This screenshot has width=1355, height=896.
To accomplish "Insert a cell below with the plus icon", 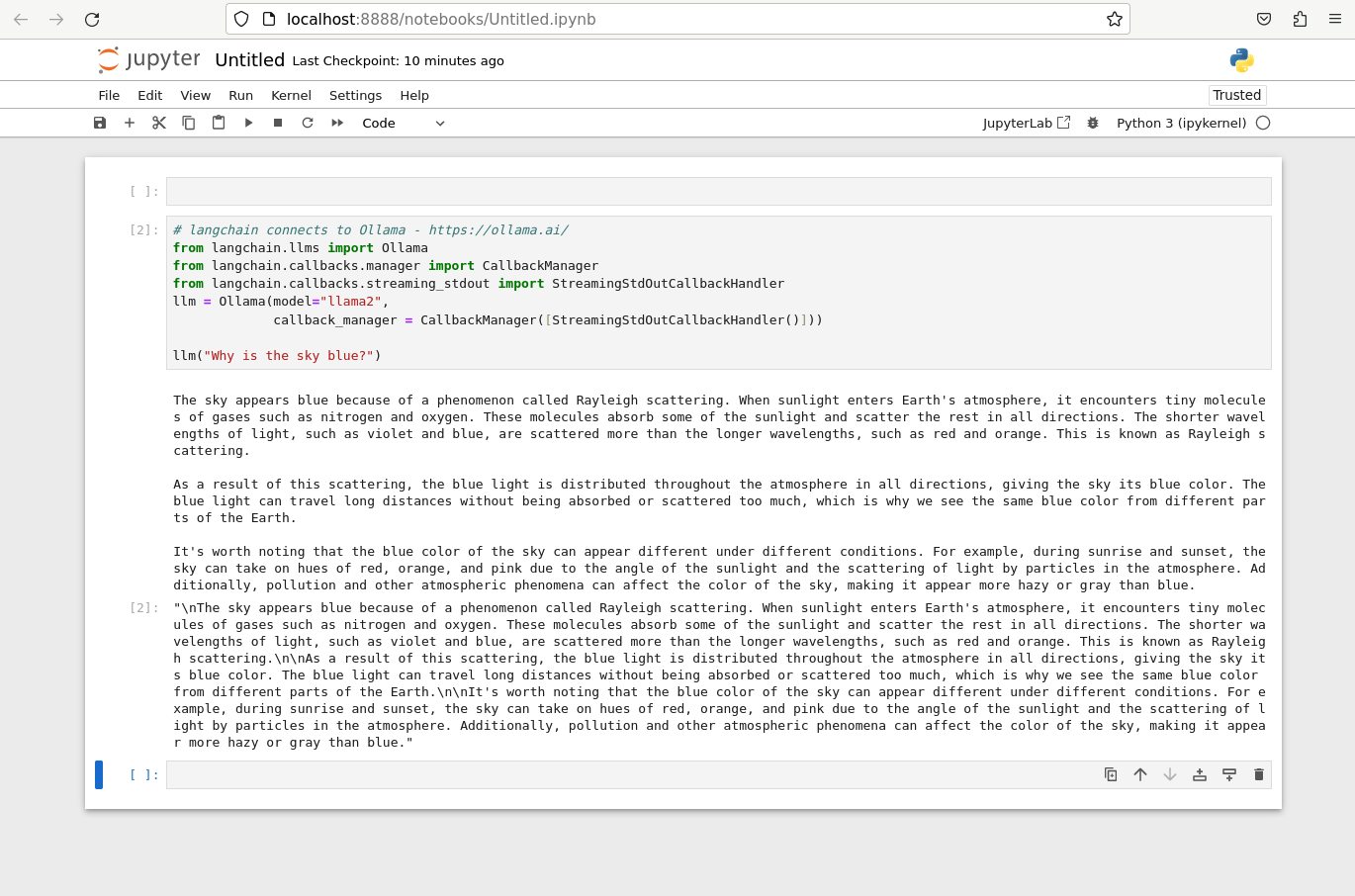I will point(130,123).
